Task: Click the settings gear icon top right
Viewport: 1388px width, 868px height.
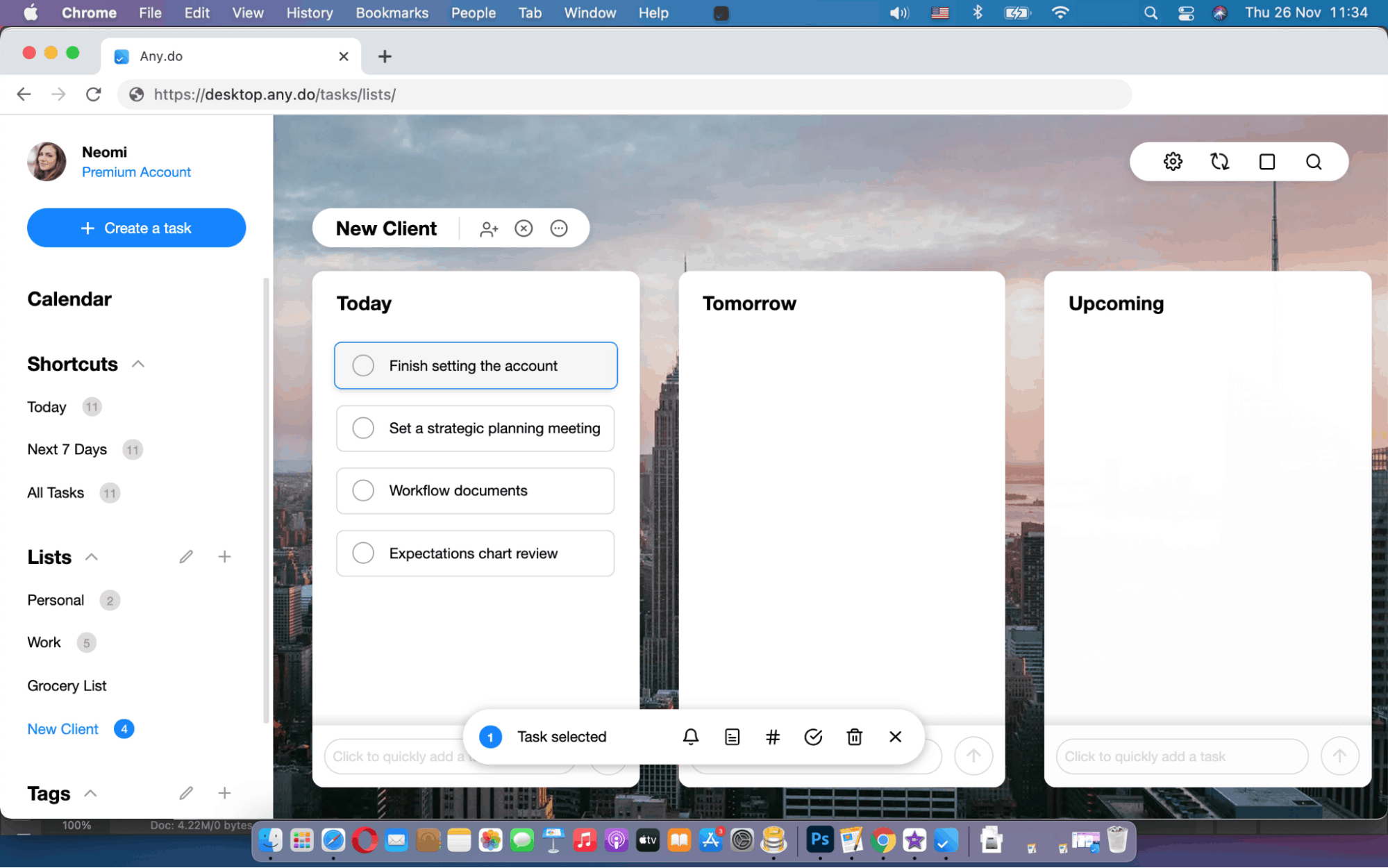Action: click(1174, 161)
